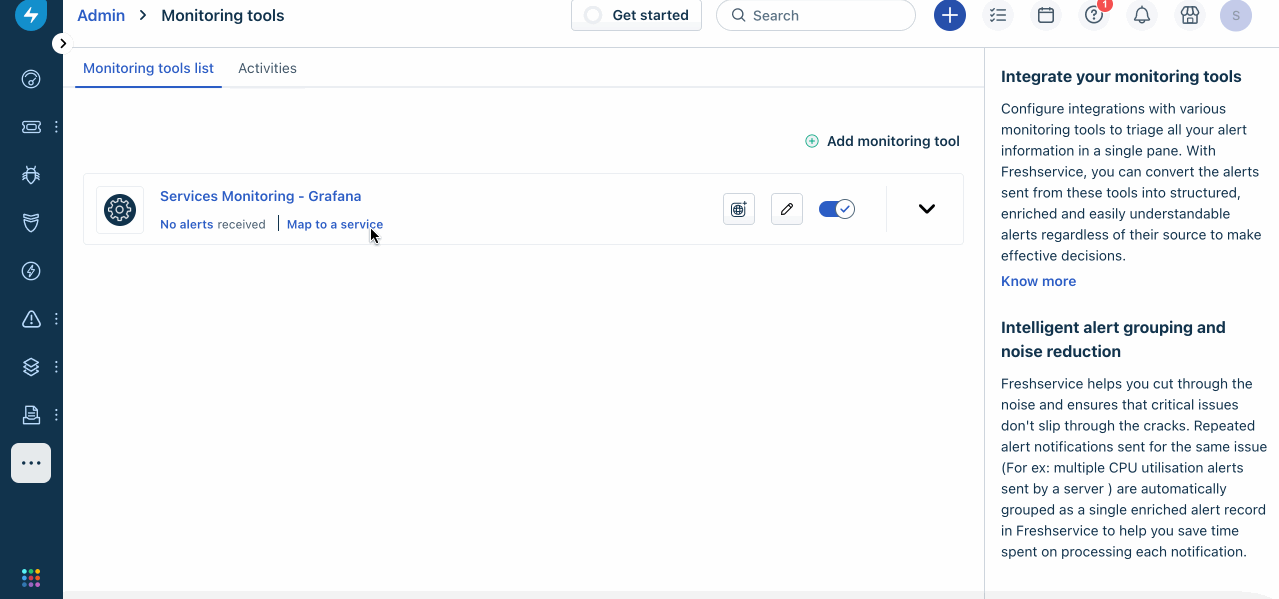Open the Problems bug icon in sidebar
Viewport: 1279px width, 599px height.
click(x=31, y=175)
